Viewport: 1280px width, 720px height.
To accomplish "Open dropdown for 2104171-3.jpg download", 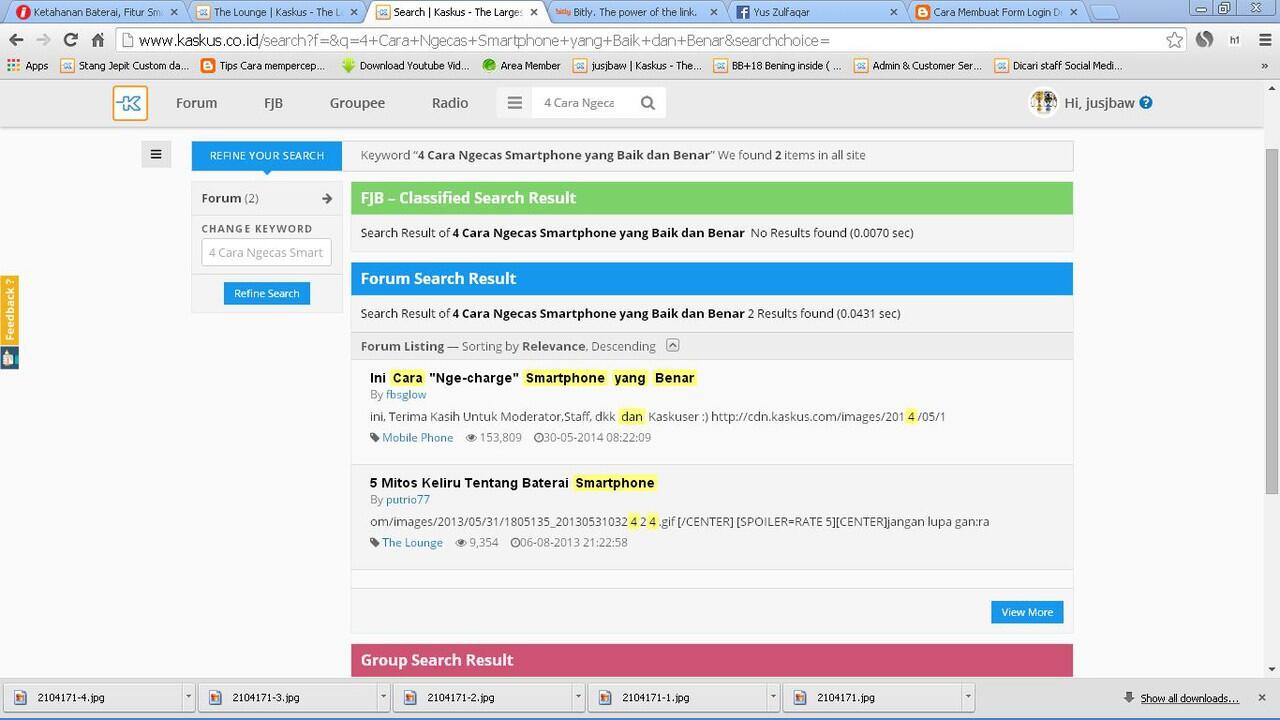I will [x=383, y=697].
